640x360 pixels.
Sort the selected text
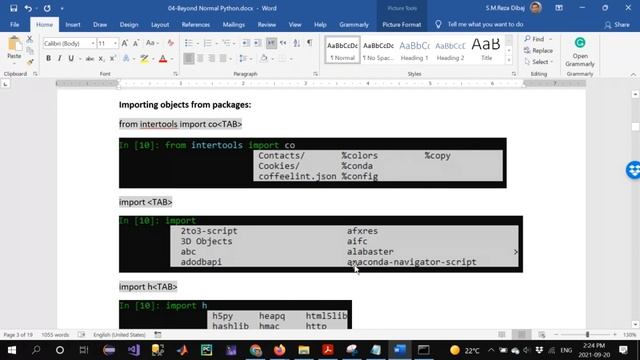(x=297, y=43)
